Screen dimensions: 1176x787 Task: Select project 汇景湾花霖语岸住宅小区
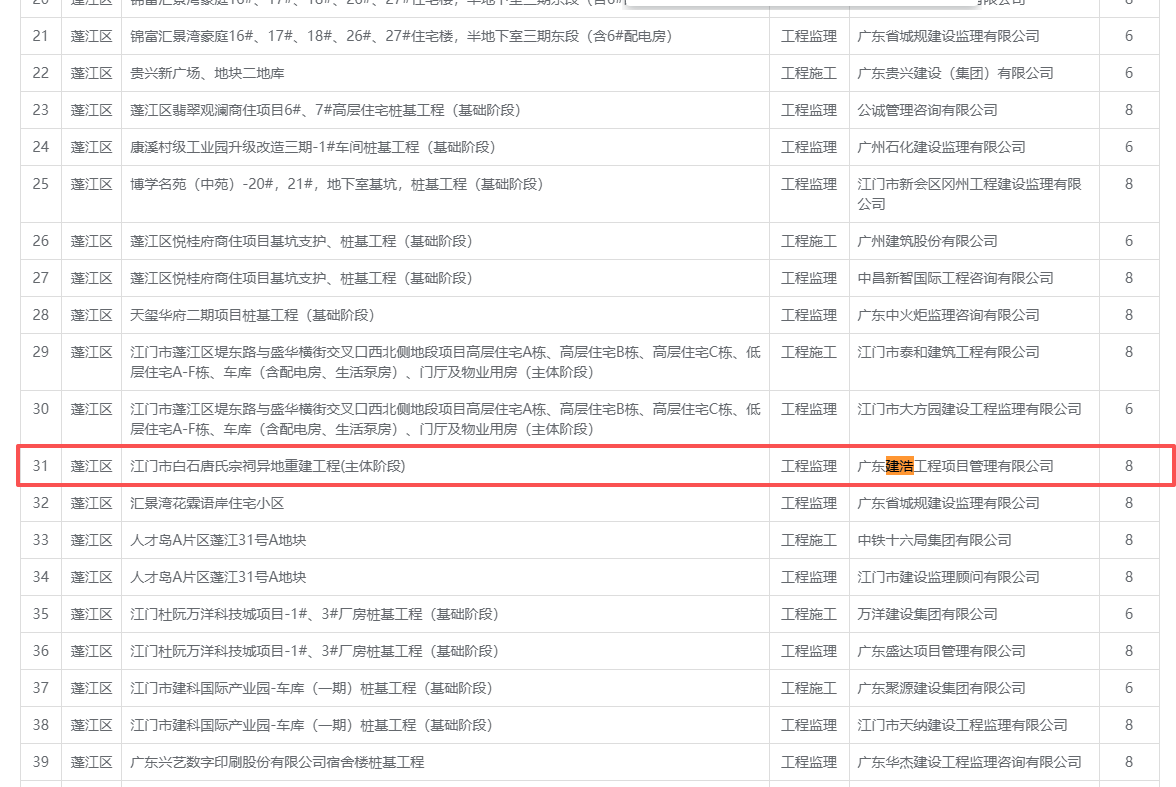(207, 503)
